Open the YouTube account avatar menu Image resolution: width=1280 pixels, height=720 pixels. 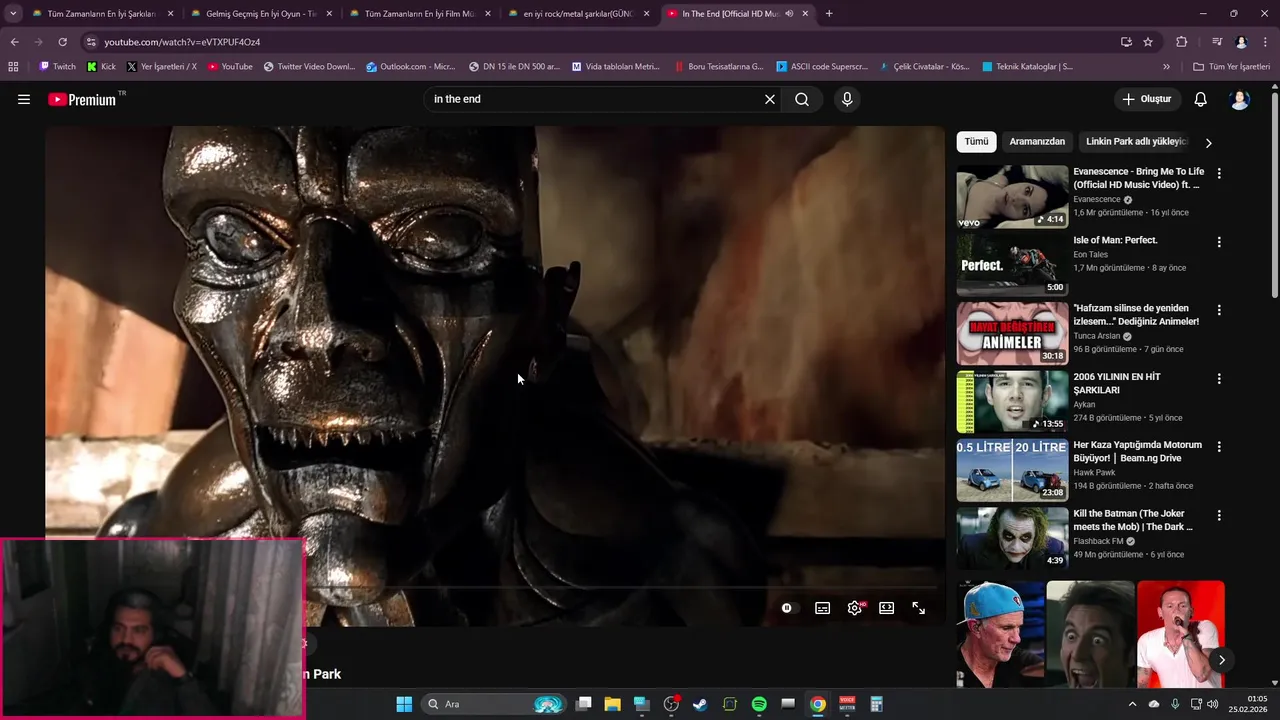[1240, 99]
